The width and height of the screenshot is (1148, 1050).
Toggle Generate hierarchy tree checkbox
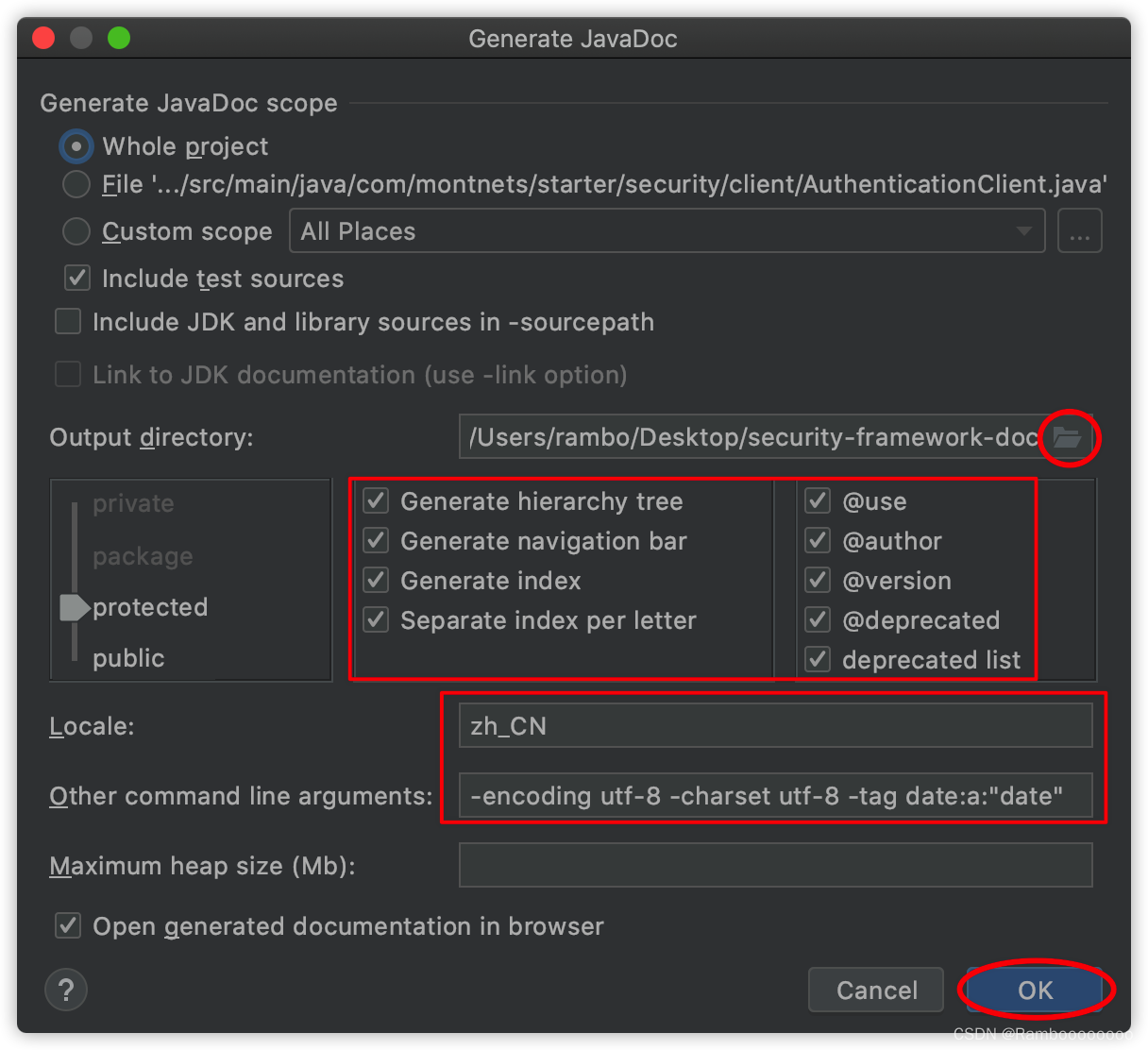[x=376, y=500]
